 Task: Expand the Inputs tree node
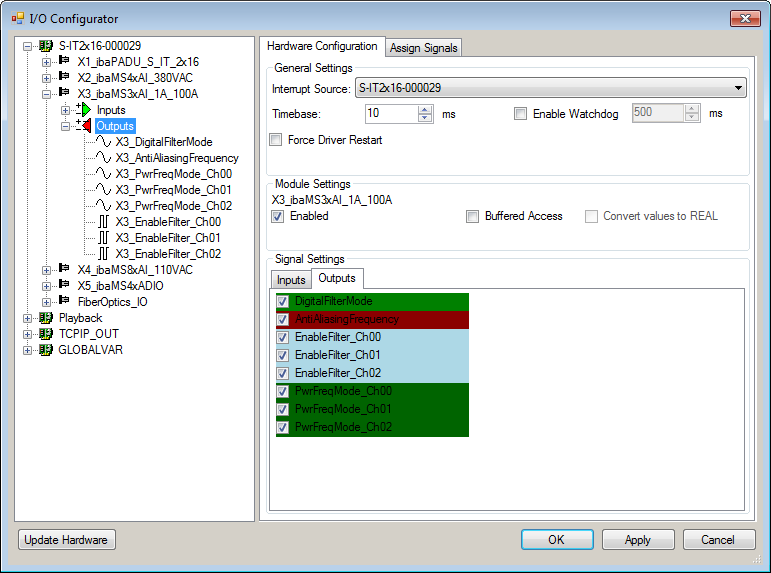[x=65, y=110]
